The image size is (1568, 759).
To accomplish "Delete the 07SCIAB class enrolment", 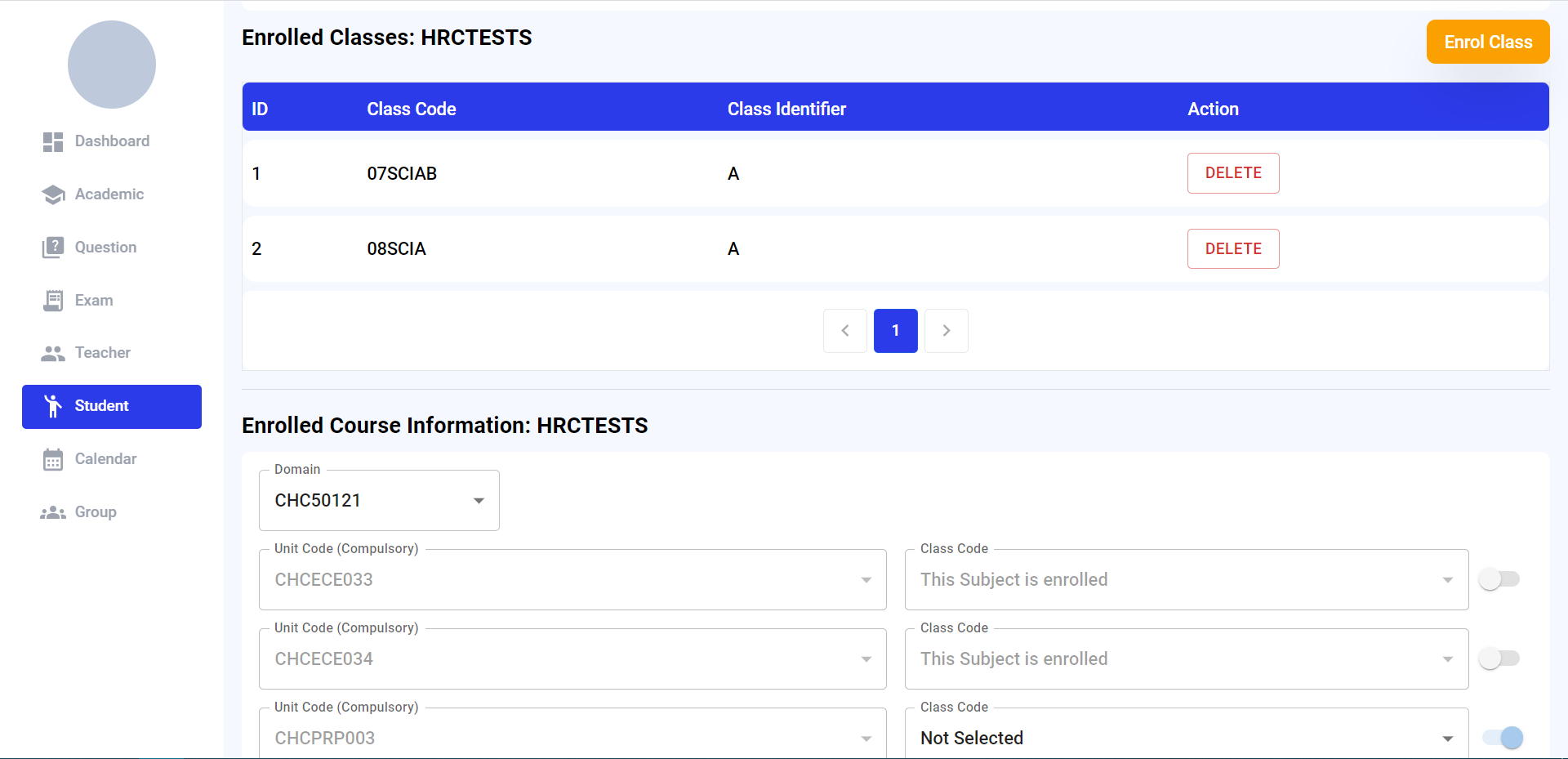I will click(1232, 173).
